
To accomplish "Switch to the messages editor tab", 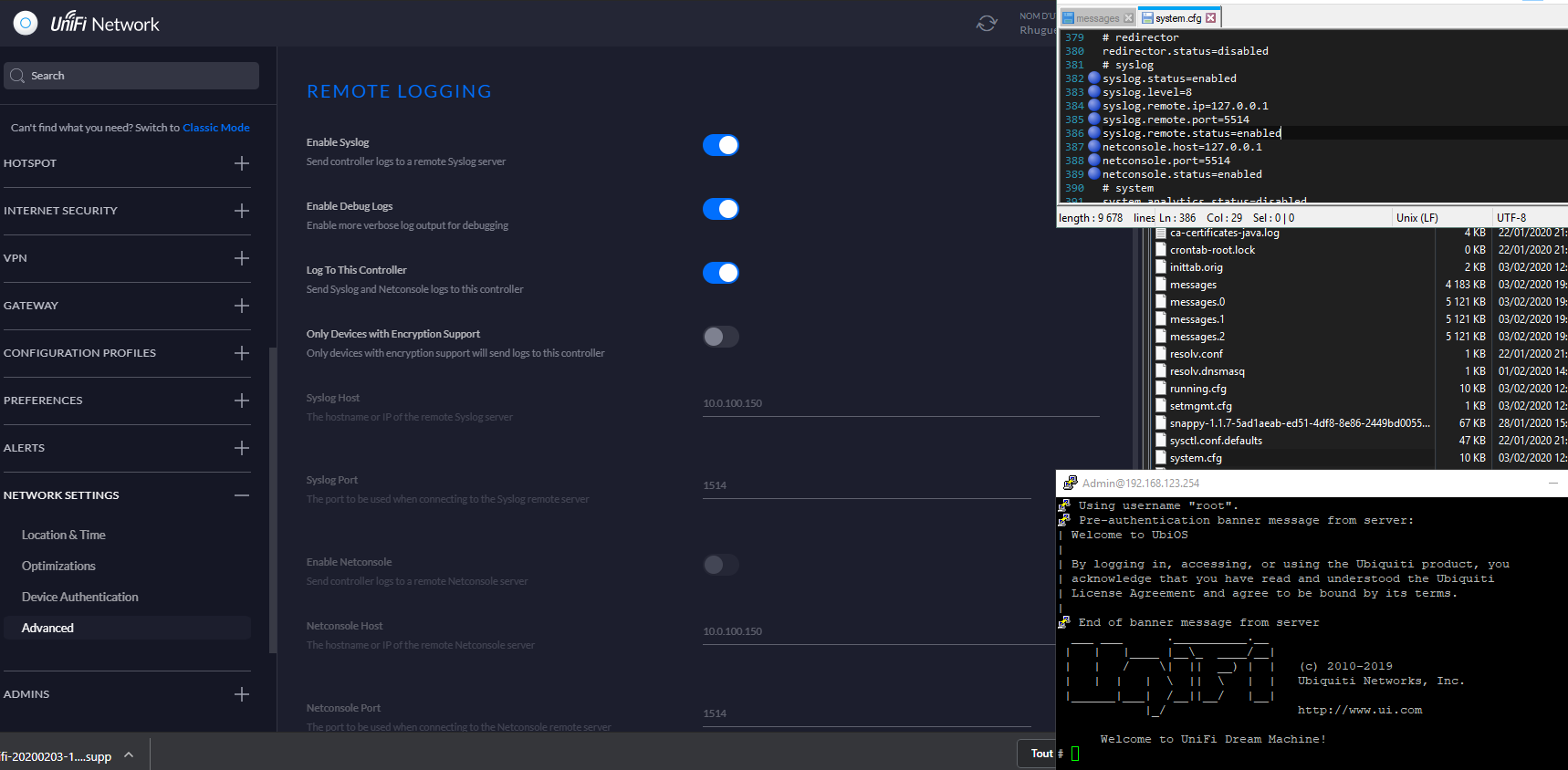I will click(x=1096, y=18).
